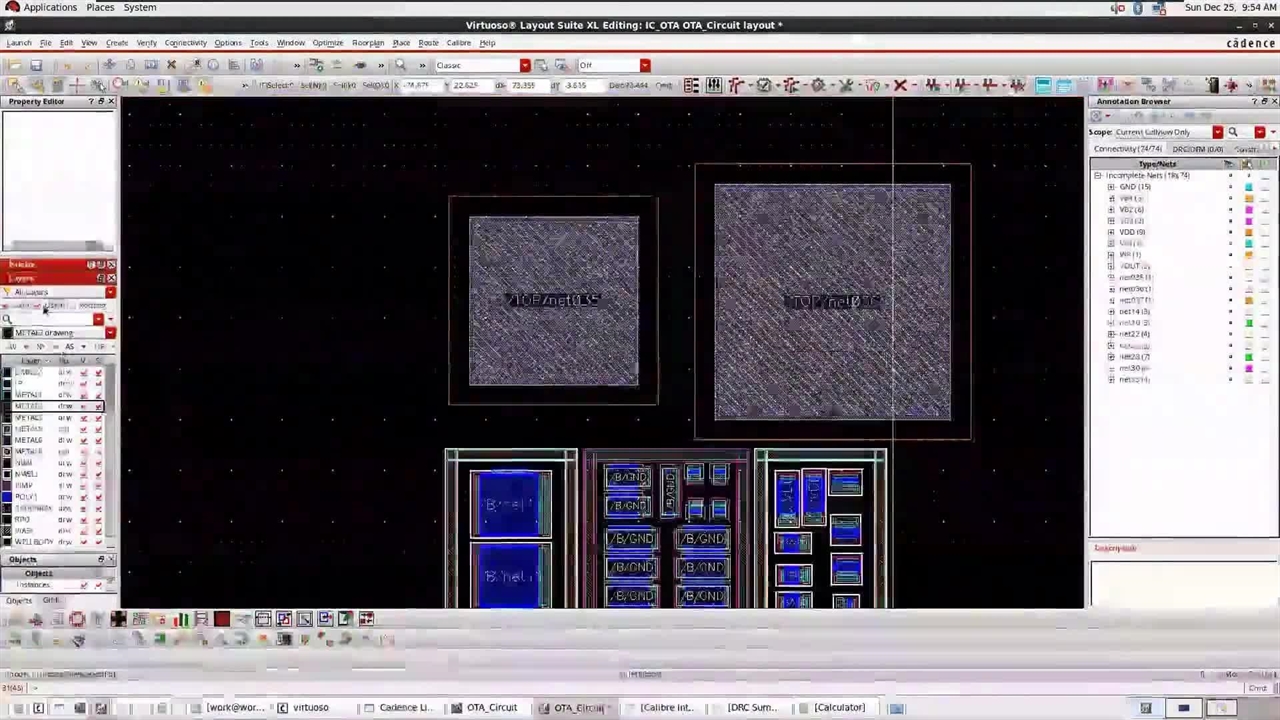
Task: Expand the GND (15) net tree node
Action: [x=1111, y=187]
